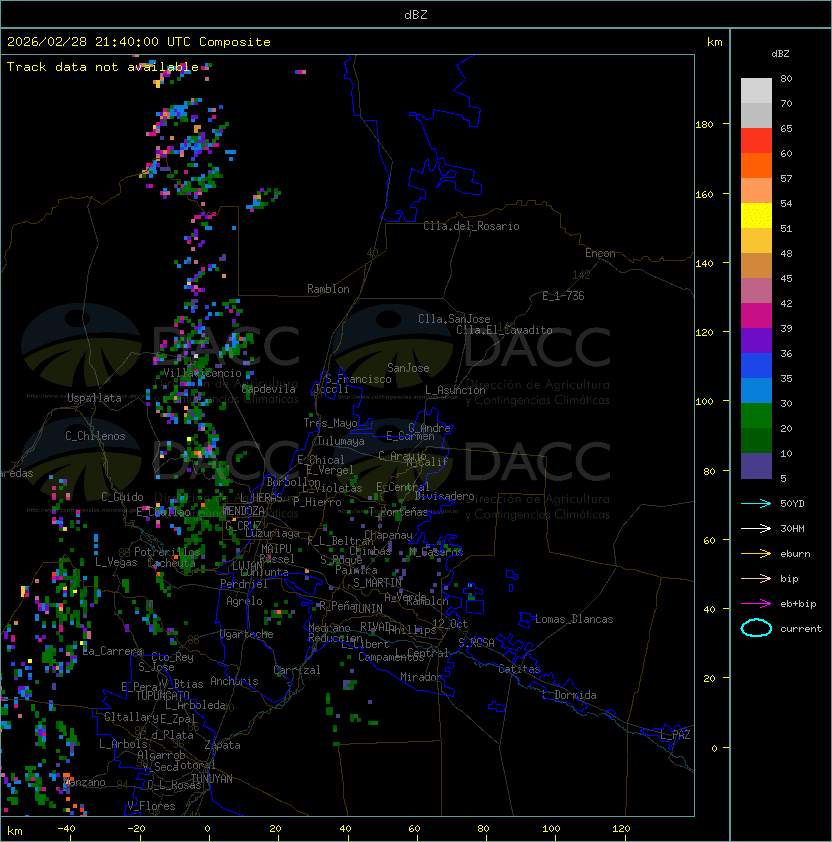This screenshot has width=832, height=842.
Task: Select the 10 dBZ dark purple swatch
Action: 756,466
